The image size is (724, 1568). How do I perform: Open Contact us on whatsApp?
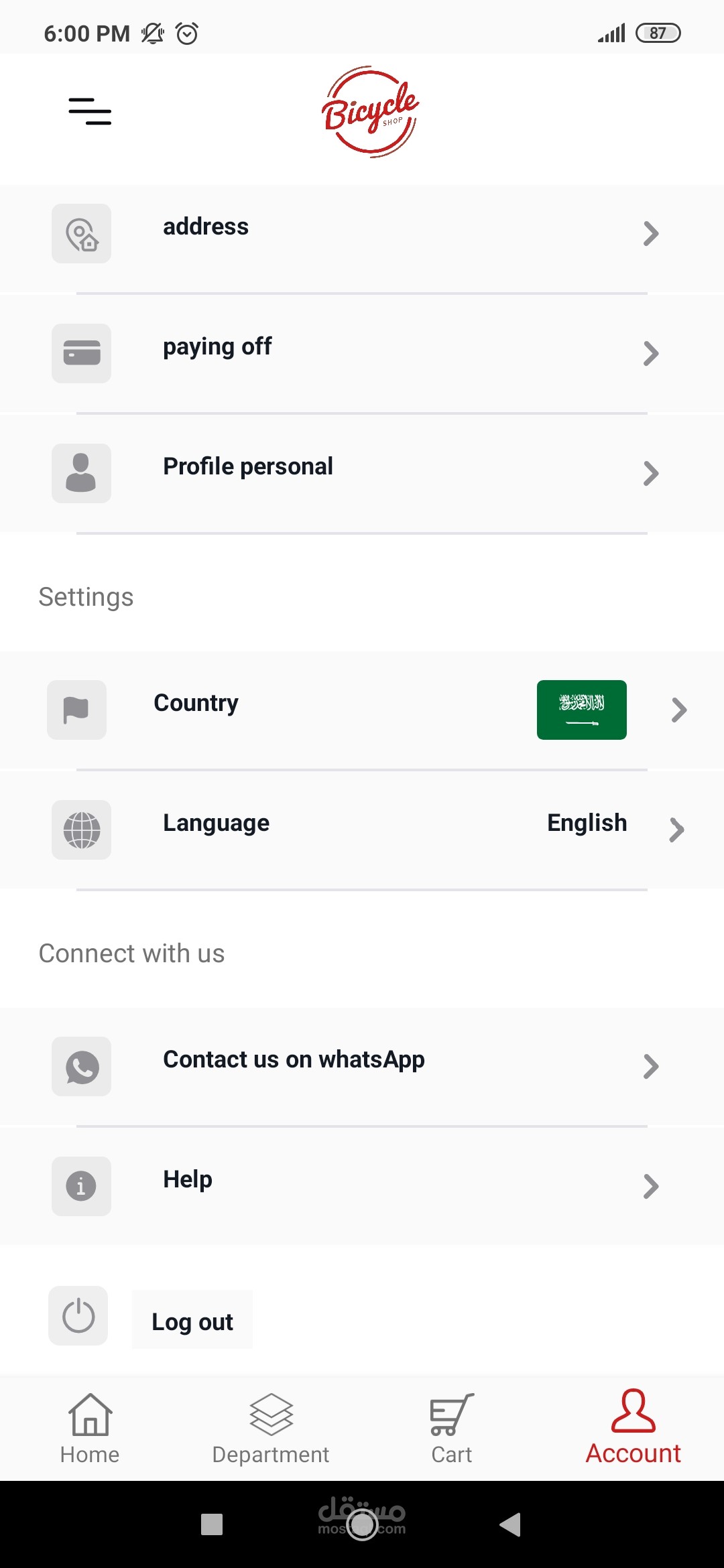(294, 1059)
